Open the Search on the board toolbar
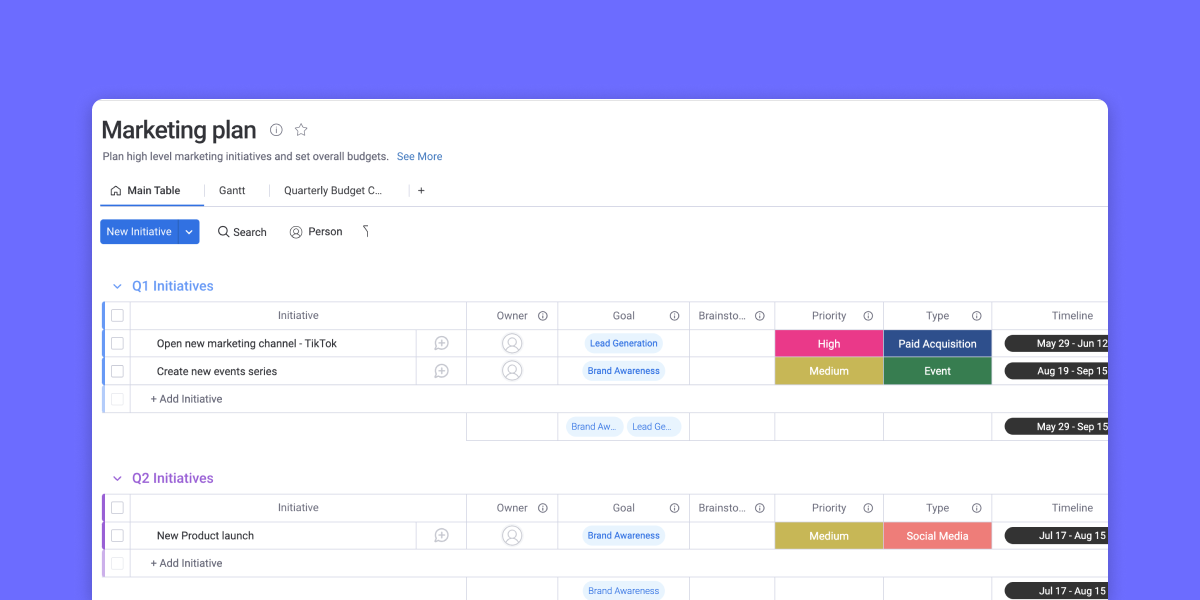1200x600 pixels. pyautogui.click(x=242, y=231)
